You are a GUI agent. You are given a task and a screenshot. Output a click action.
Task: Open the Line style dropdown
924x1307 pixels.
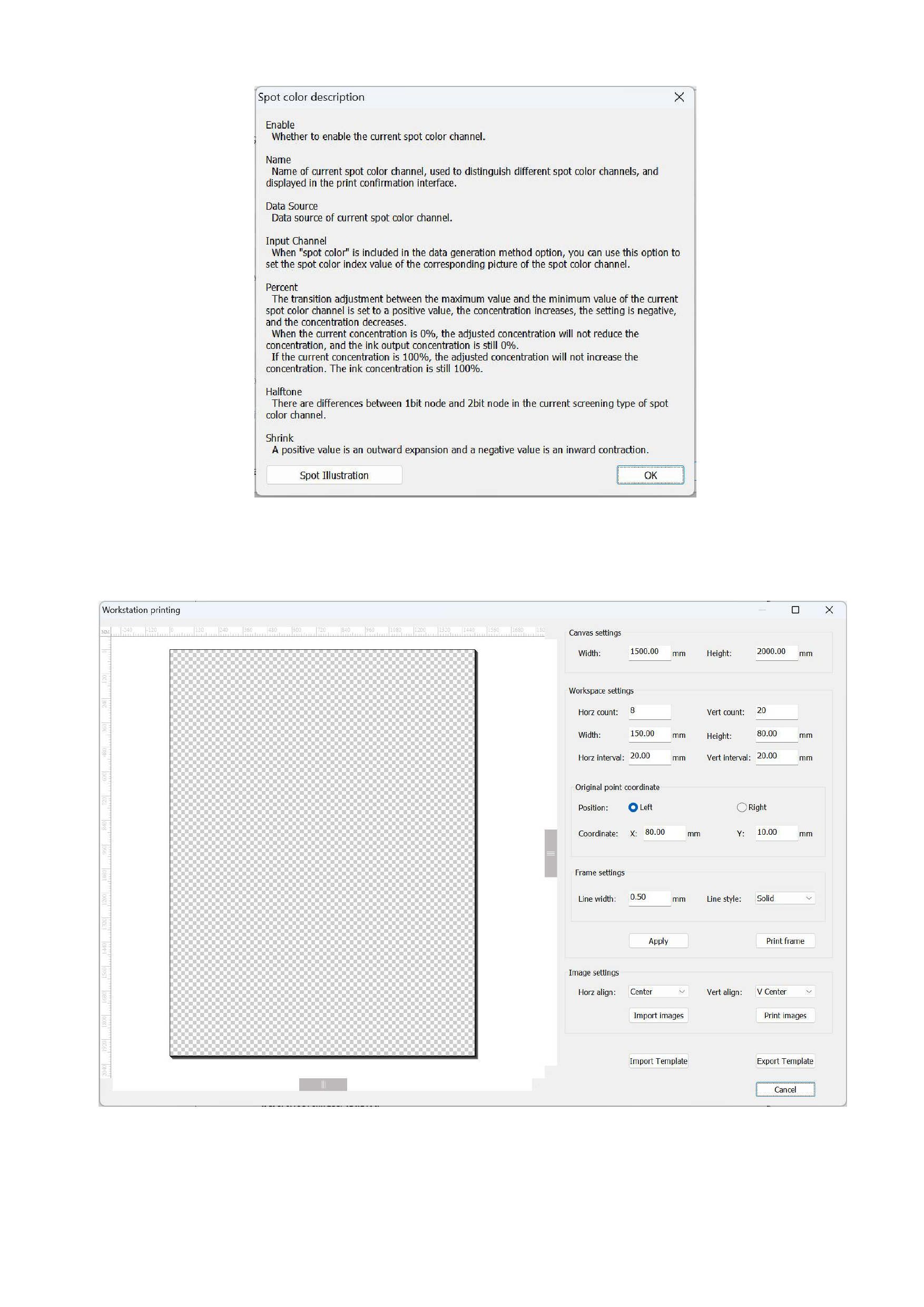point(784,898)
